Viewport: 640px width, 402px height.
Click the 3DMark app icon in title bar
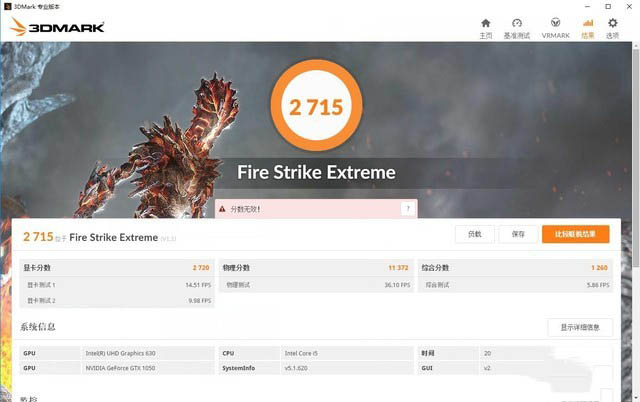click(x=6, y=5)
